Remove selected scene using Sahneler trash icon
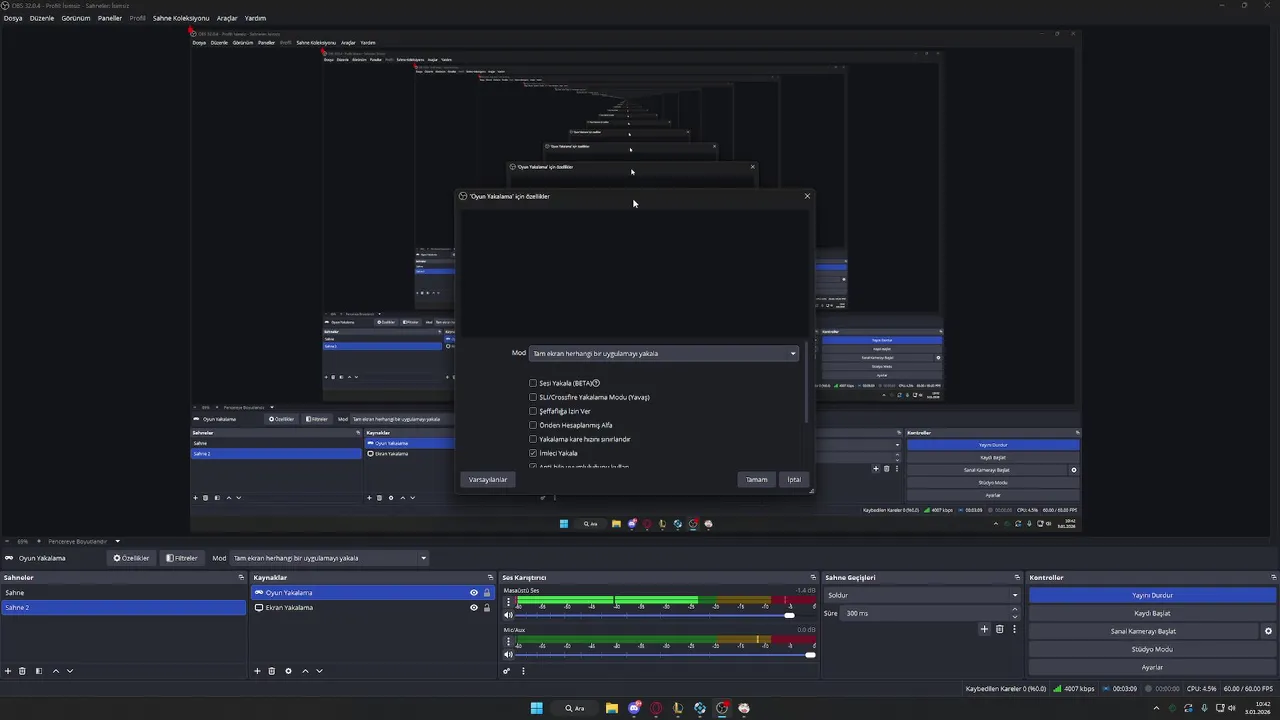The height and width of the screenshot is (720, 1280). [22, 671]
